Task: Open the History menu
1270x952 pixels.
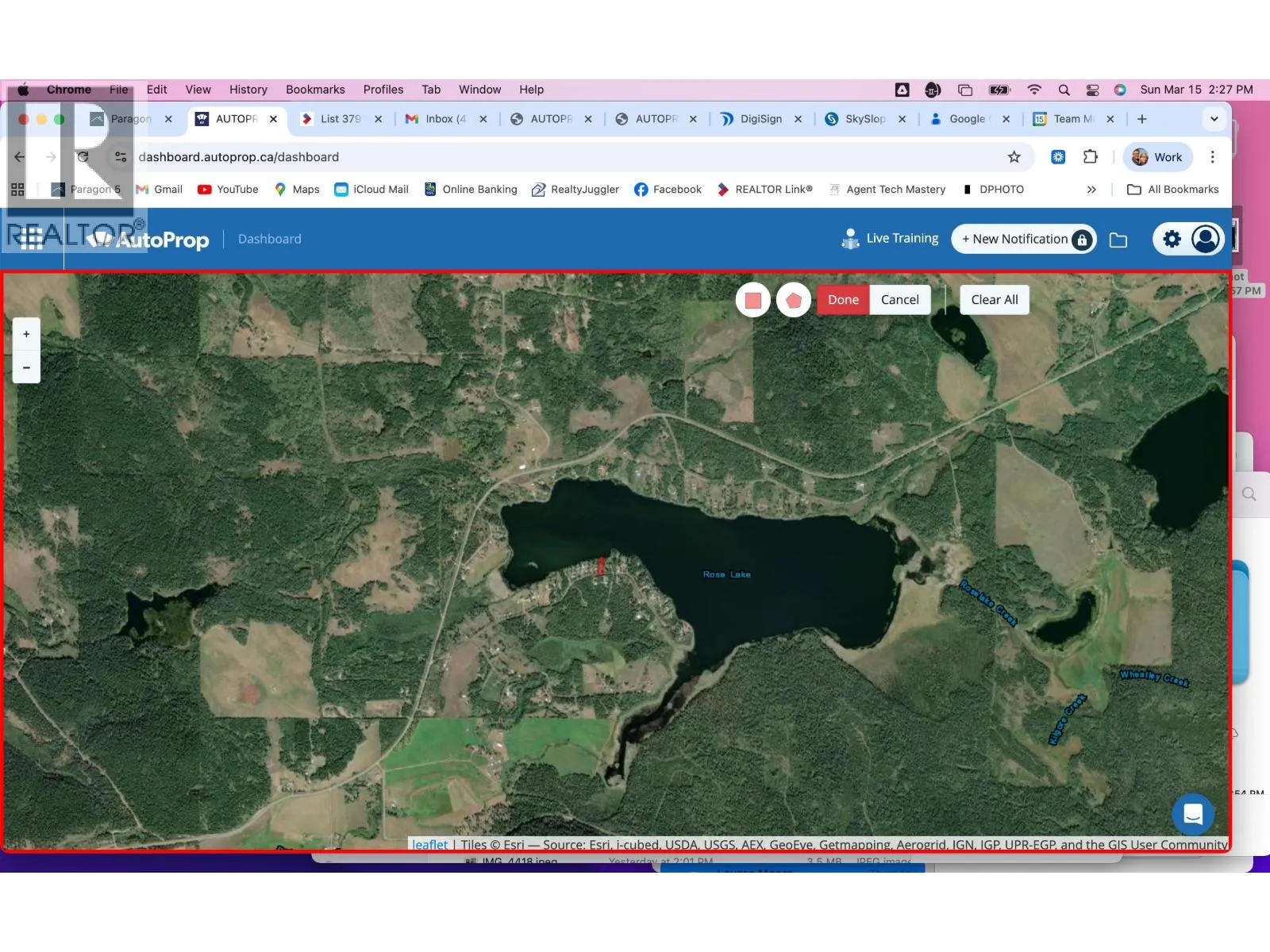Action: click(x=248, y=90)
